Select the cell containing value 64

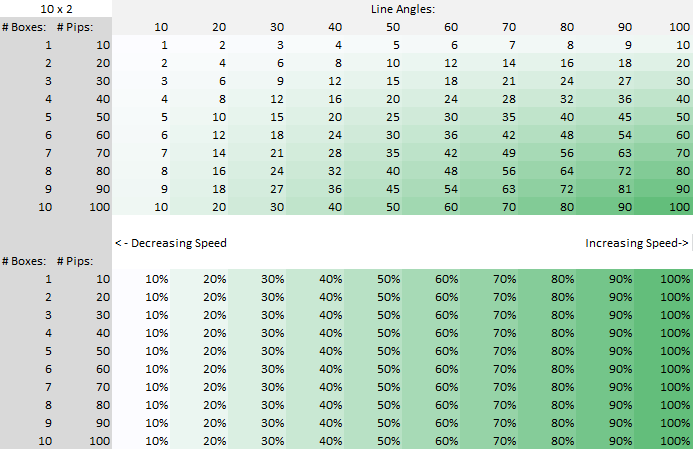(566, 170)
